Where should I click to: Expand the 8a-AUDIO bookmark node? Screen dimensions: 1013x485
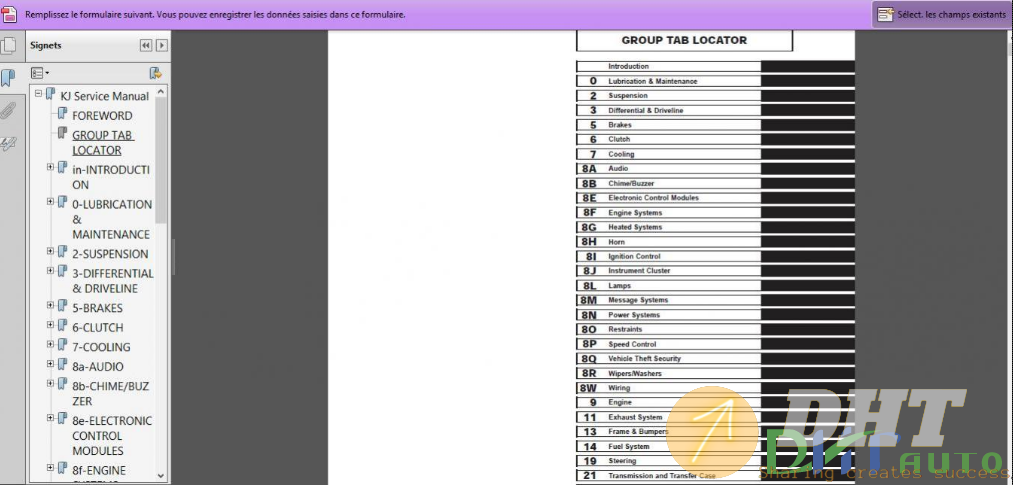click(x=50, y=364)
